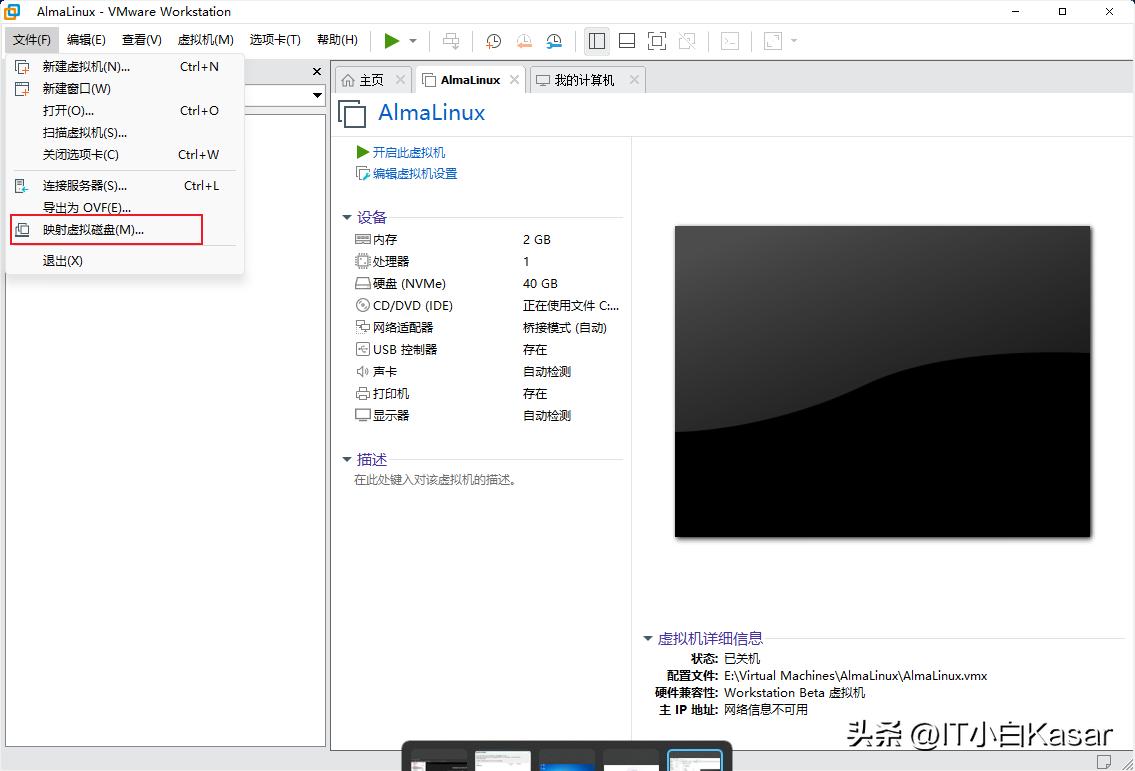Open the snapshot manager
This screenshot has width=1135, height=771.
coord(553,40)
